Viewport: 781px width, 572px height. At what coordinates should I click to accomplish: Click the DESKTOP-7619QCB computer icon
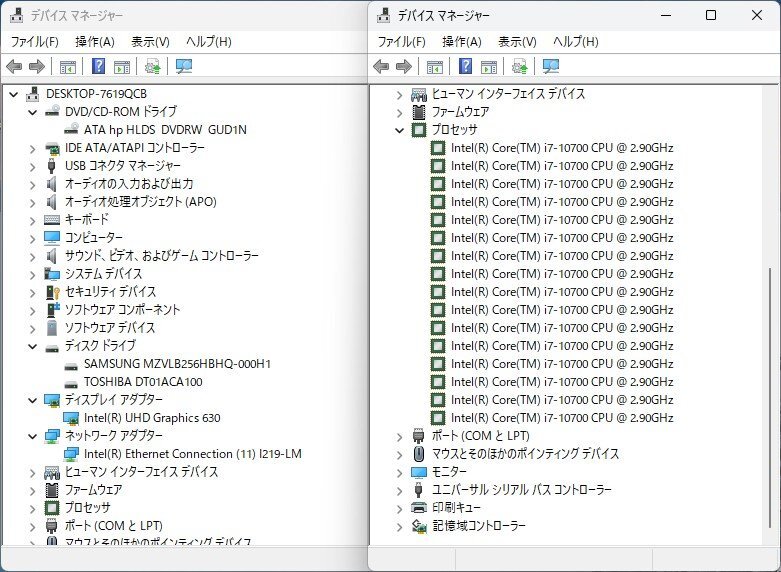click(33, 94)
